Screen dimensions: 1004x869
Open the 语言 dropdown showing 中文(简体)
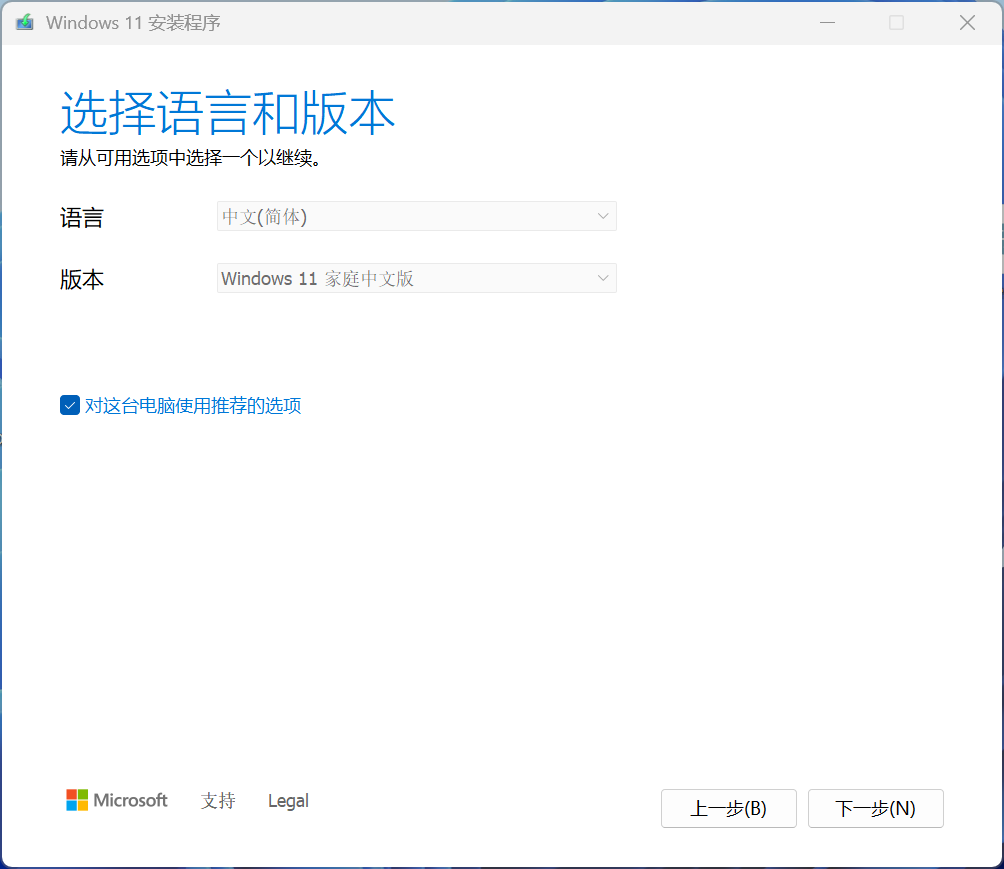point(417,216)
